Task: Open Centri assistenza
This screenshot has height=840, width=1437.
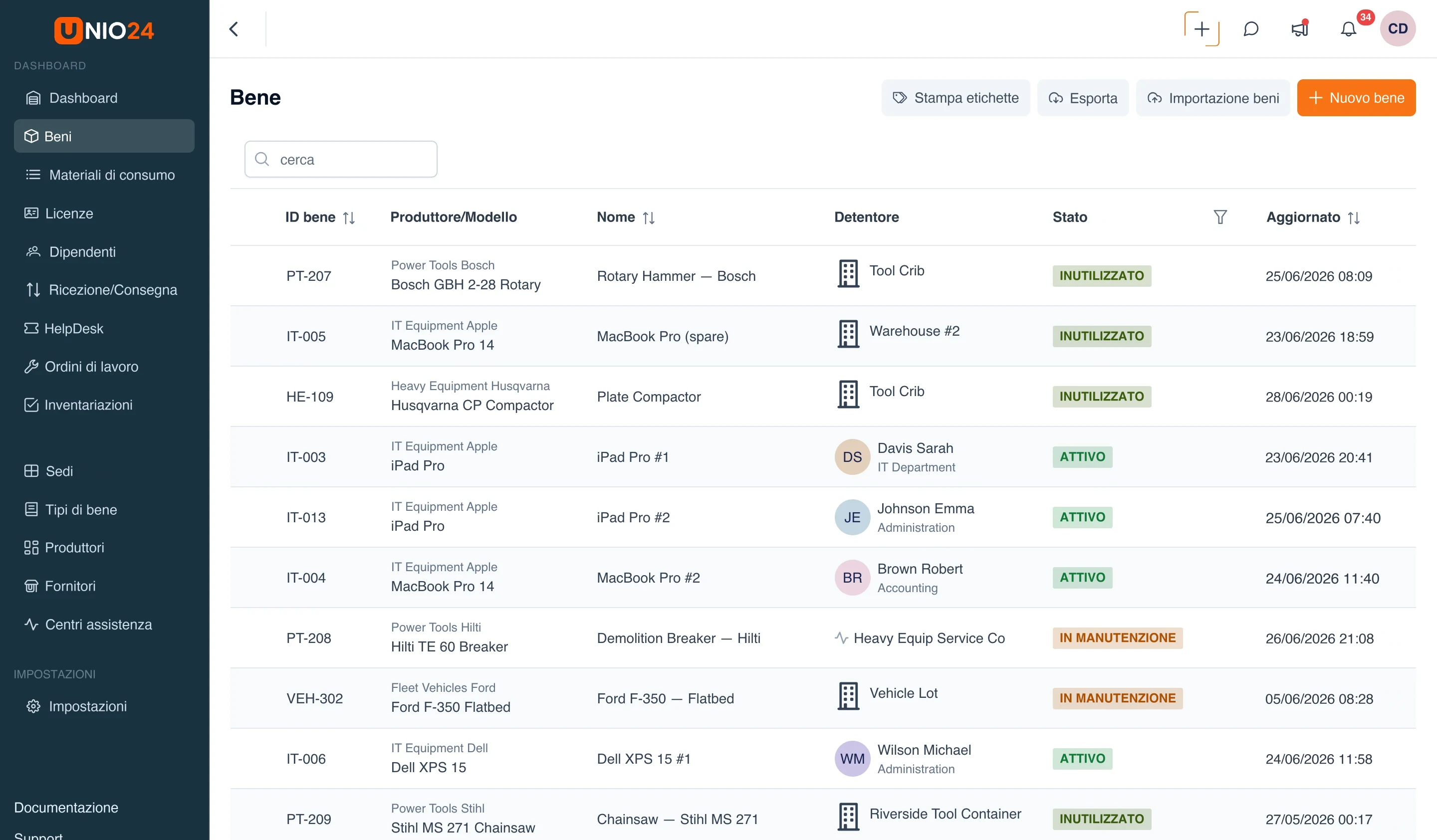Action: pos(104,625)
